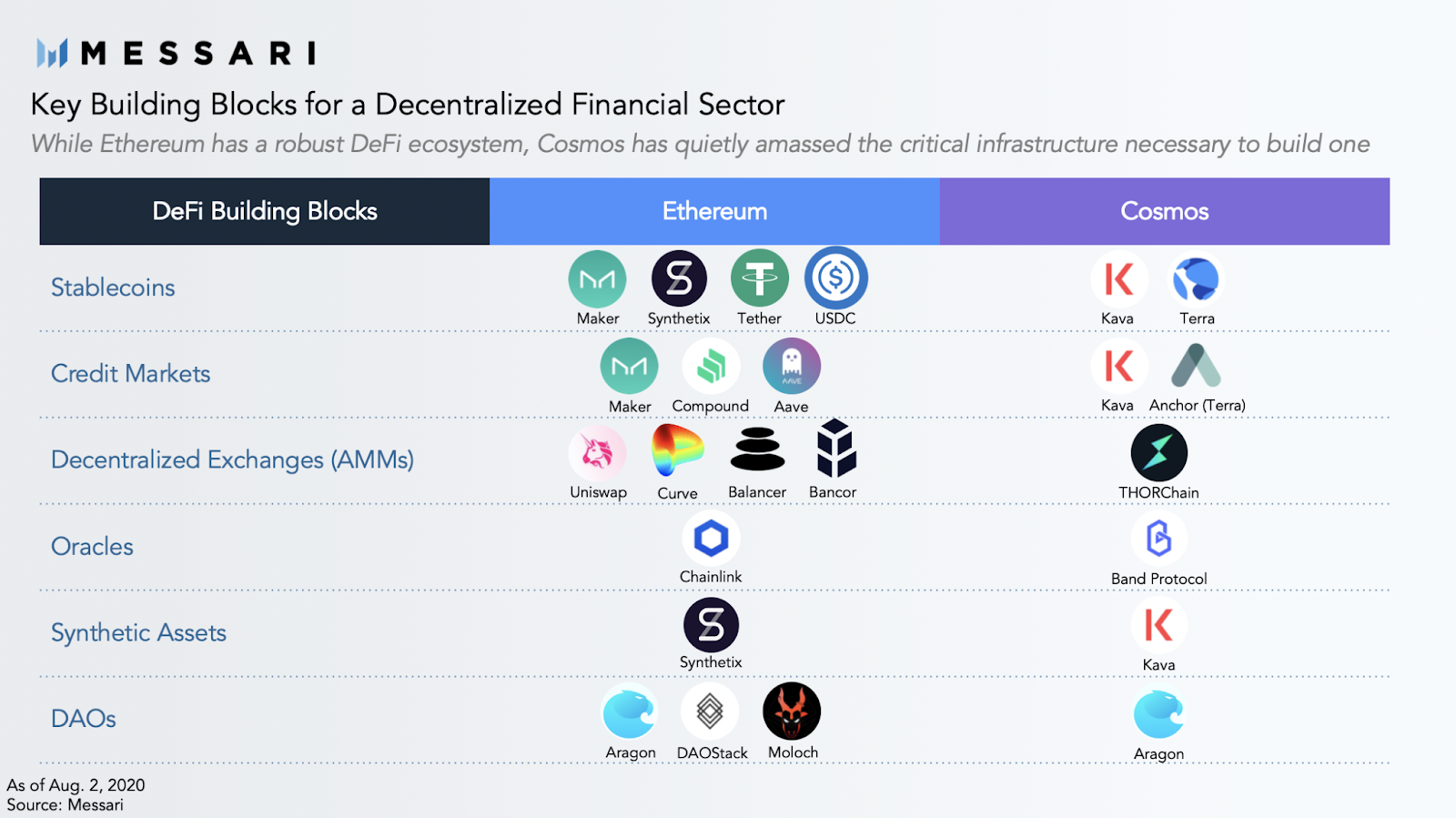Click the Chainlink hexagon icon
Screen dimensions: 1456x818
711,538
